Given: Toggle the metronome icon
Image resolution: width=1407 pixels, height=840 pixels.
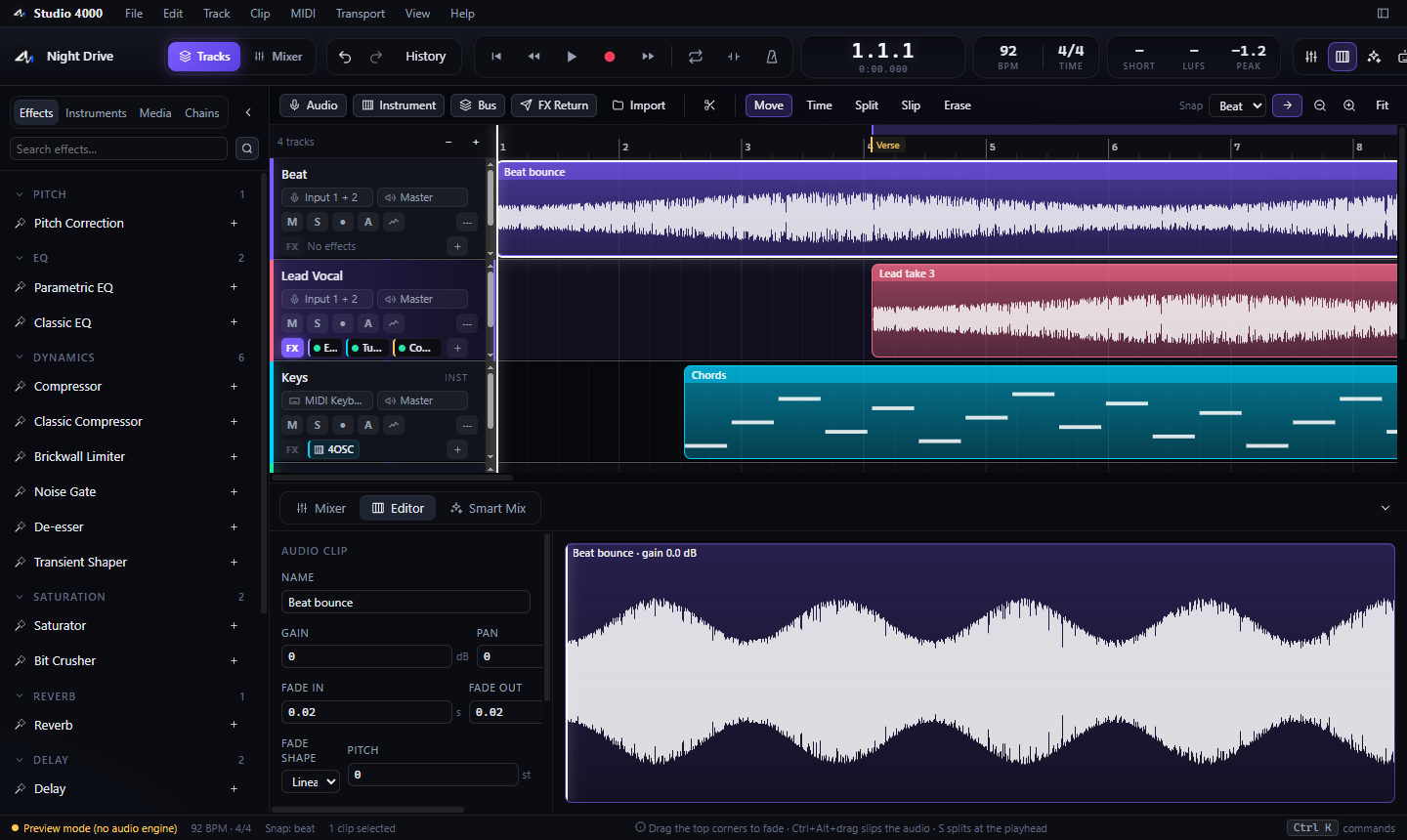Looking at the screenshot, I should pos(772,57).
